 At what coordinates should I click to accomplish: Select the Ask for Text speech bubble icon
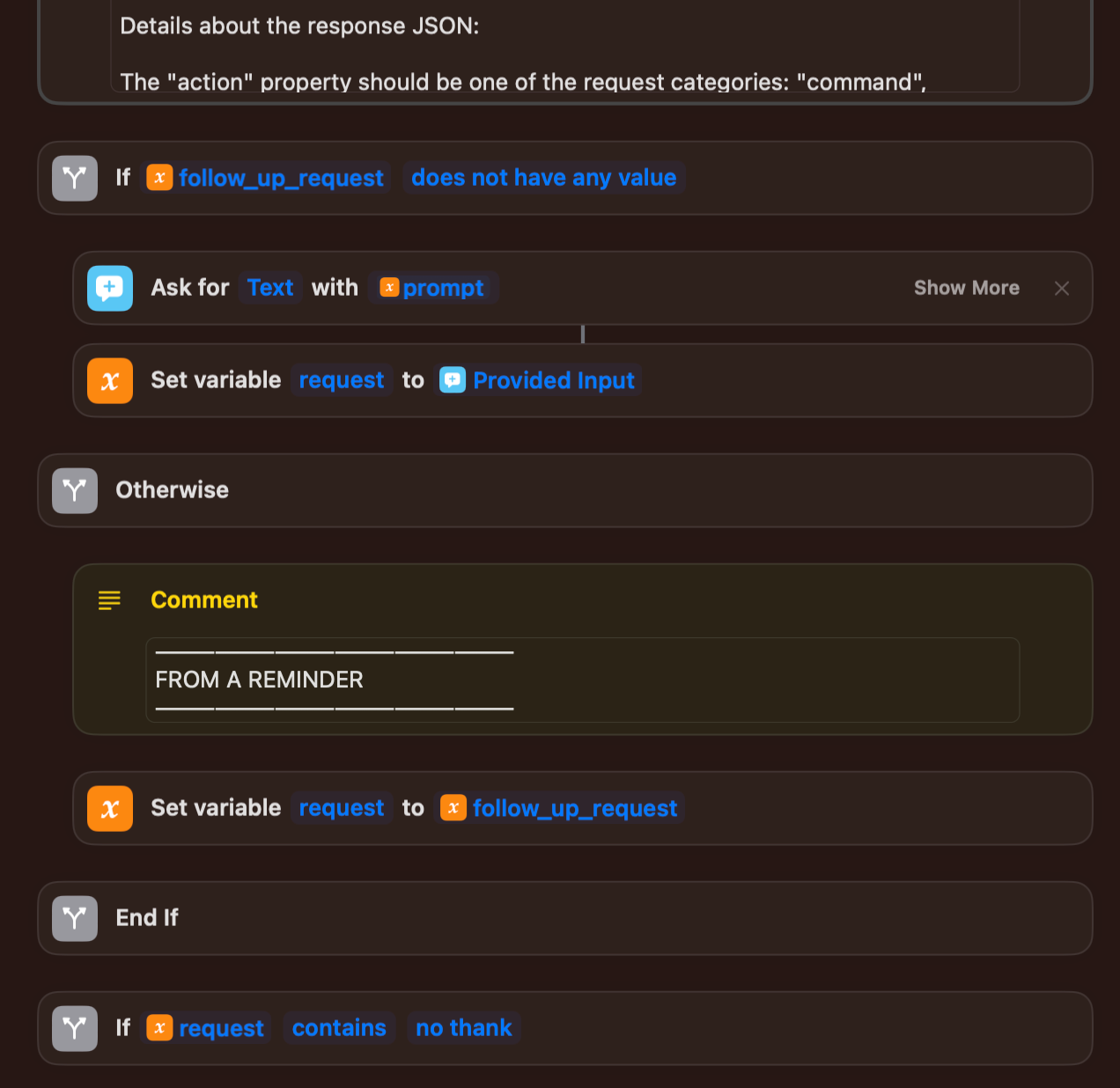click(109, 288)
